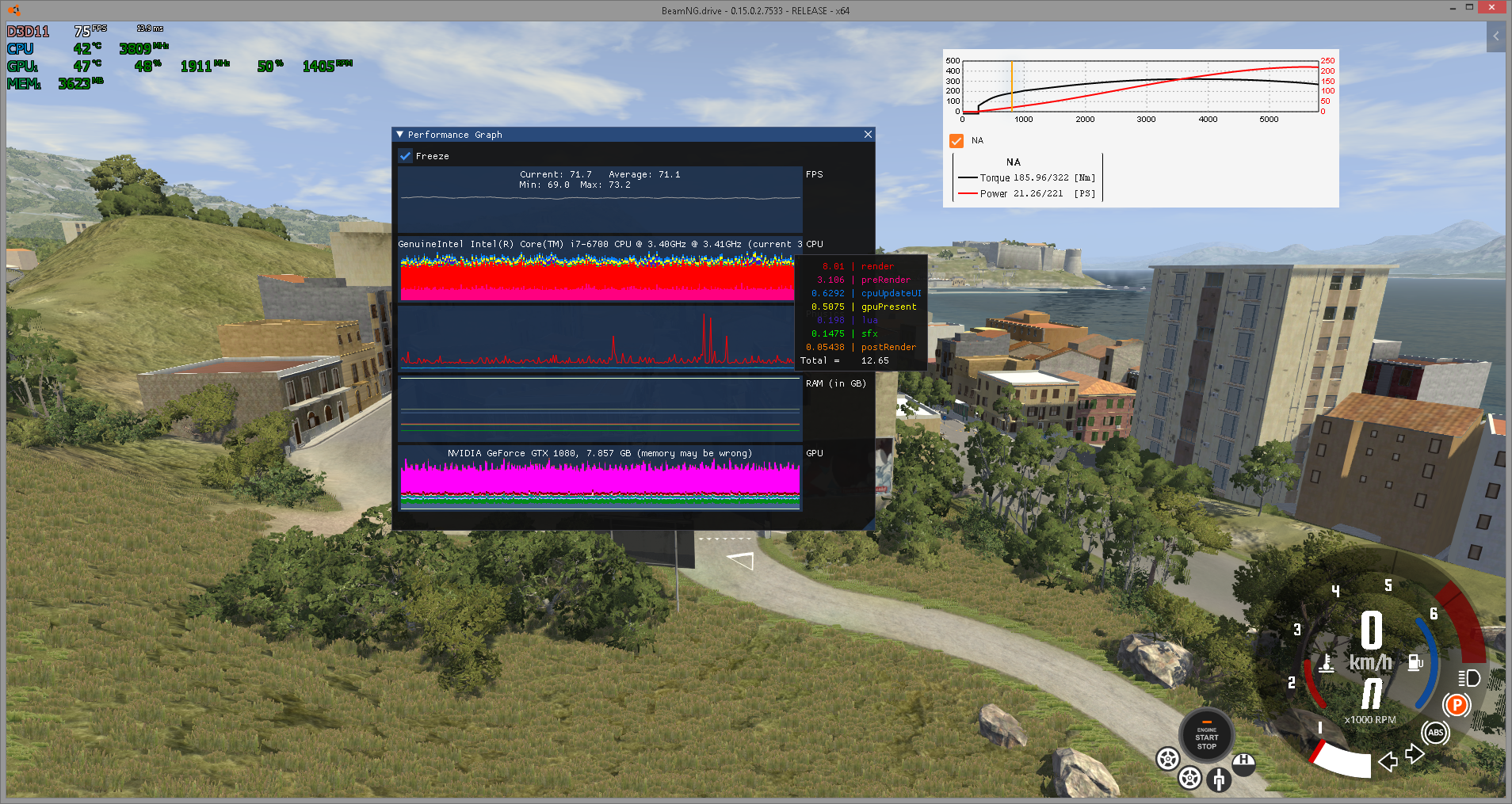
Task: Click the Performance Graph title bar
Action: point(633,135)
